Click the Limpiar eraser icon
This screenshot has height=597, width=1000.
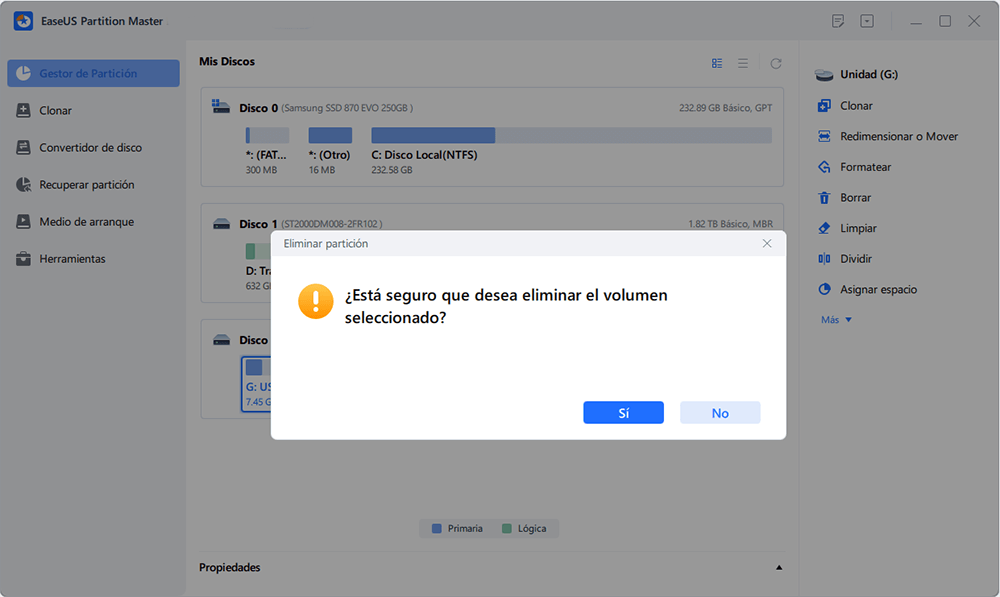click(824, 228)
